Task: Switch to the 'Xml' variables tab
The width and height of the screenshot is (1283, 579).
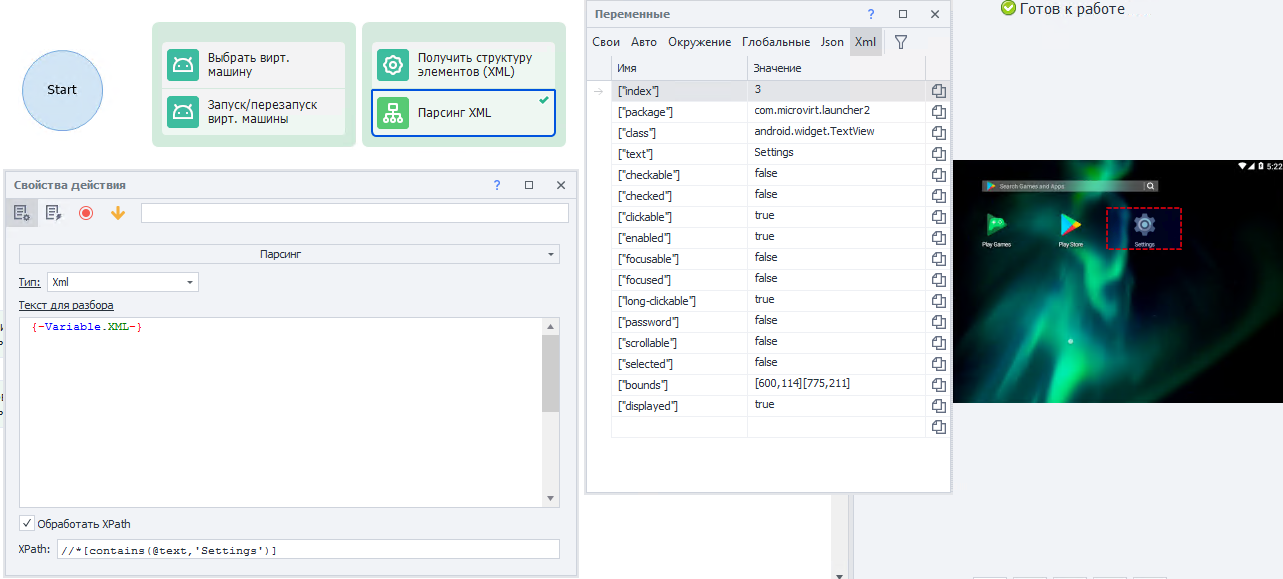Action: tap(866, 42)
